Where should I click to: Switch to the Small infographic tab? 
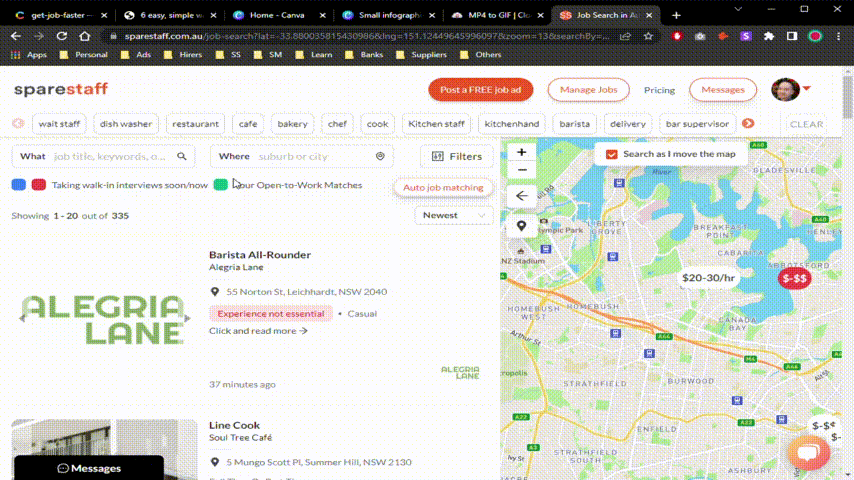pyautogui.click(x=388, y=15)
